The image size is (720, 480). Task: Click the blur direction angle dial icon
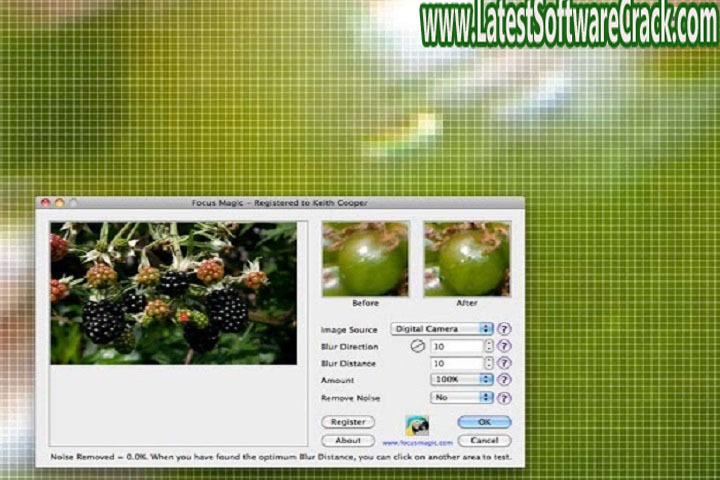417,346
